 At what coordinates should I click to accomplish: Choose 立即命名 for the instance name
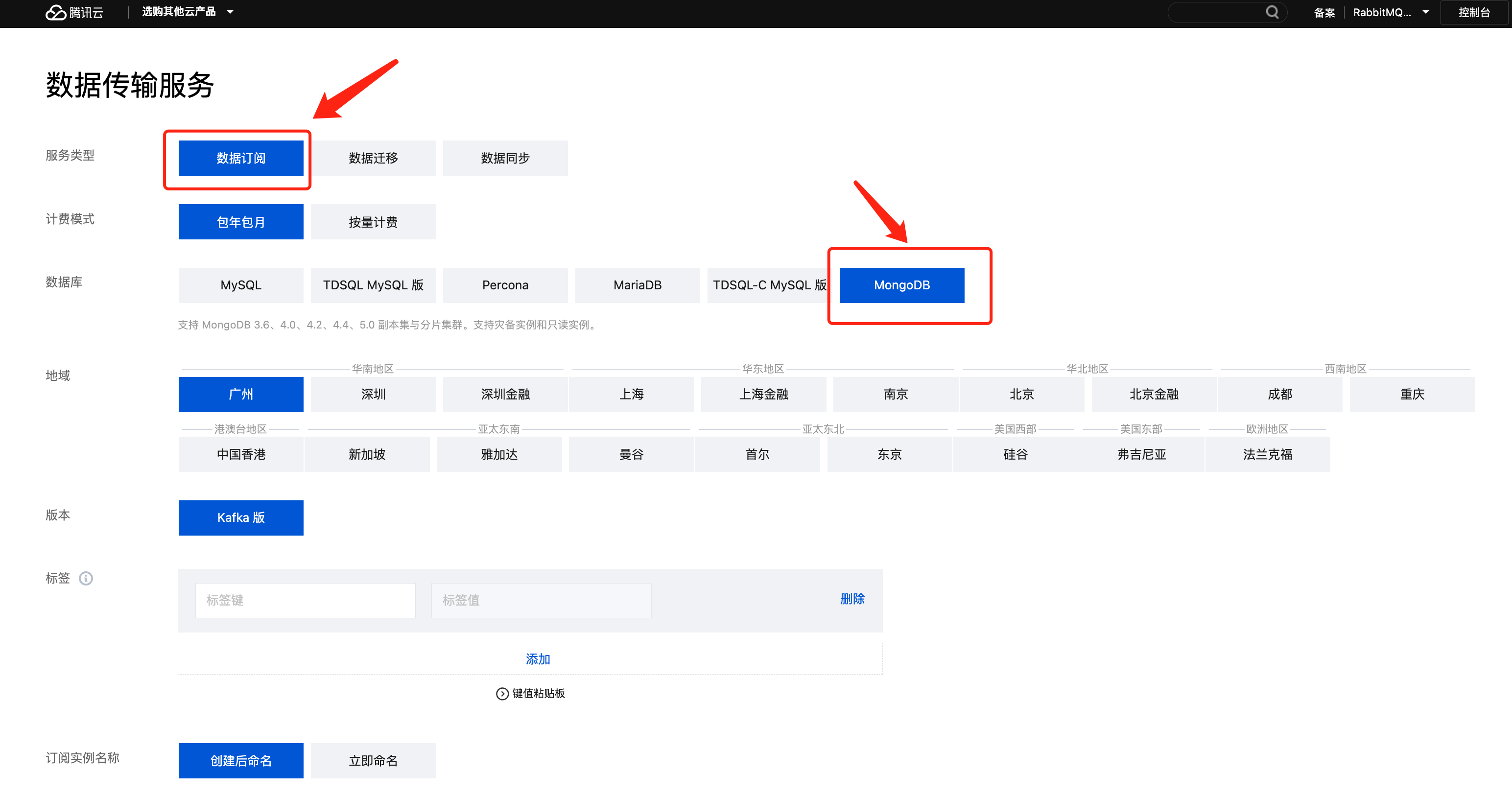[373, 761]
